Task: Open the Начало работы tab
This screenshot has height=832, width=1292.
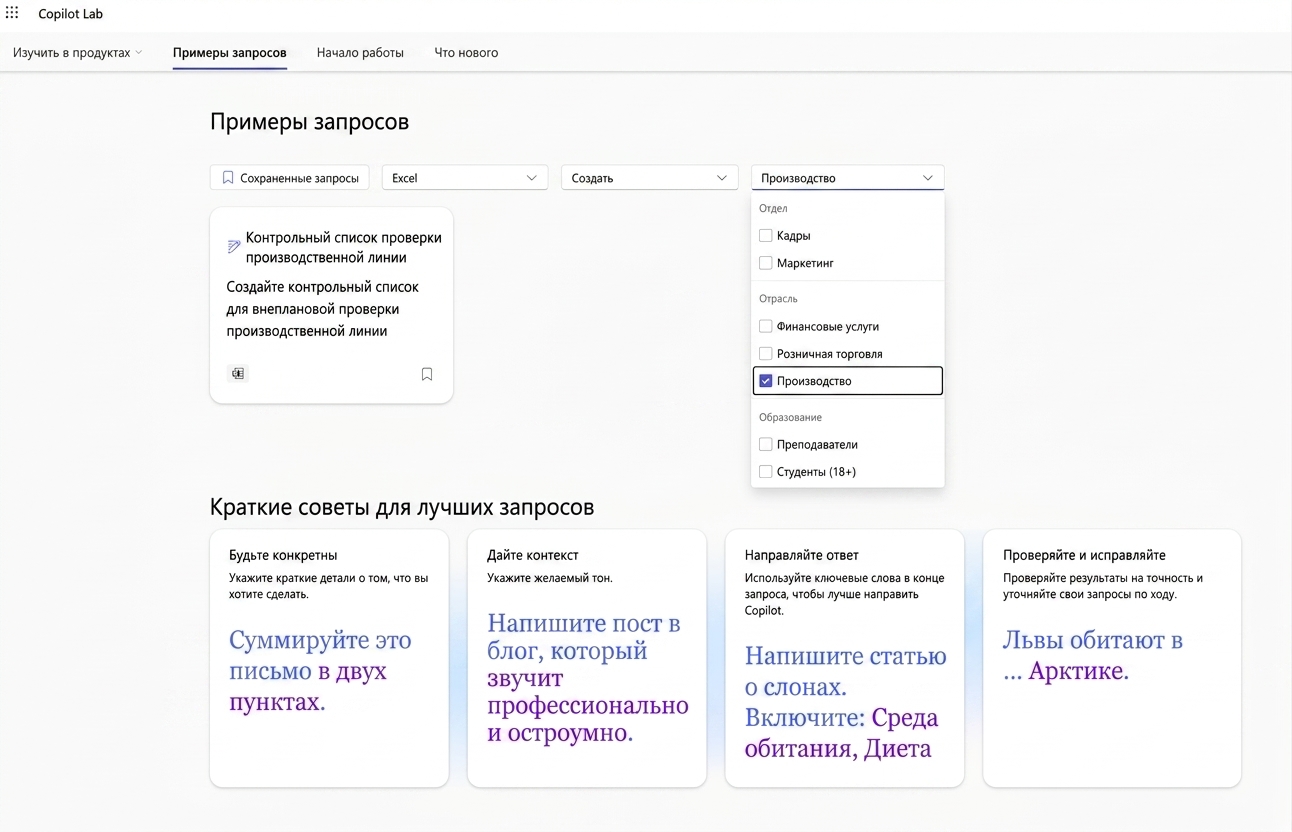Action: click(x=360, y=53)
